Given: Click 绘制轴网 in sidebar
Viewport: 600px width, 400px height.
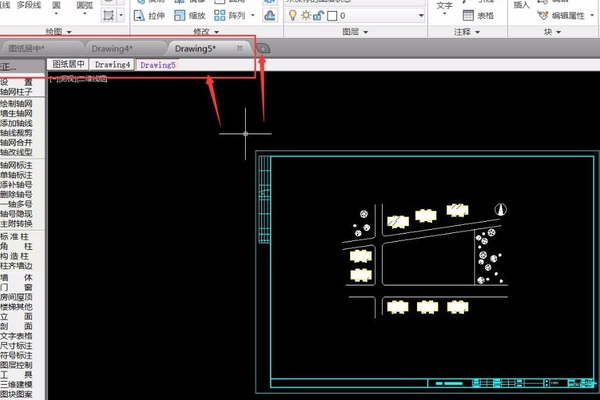Looking at the screenshot, I should click(16, 104).
